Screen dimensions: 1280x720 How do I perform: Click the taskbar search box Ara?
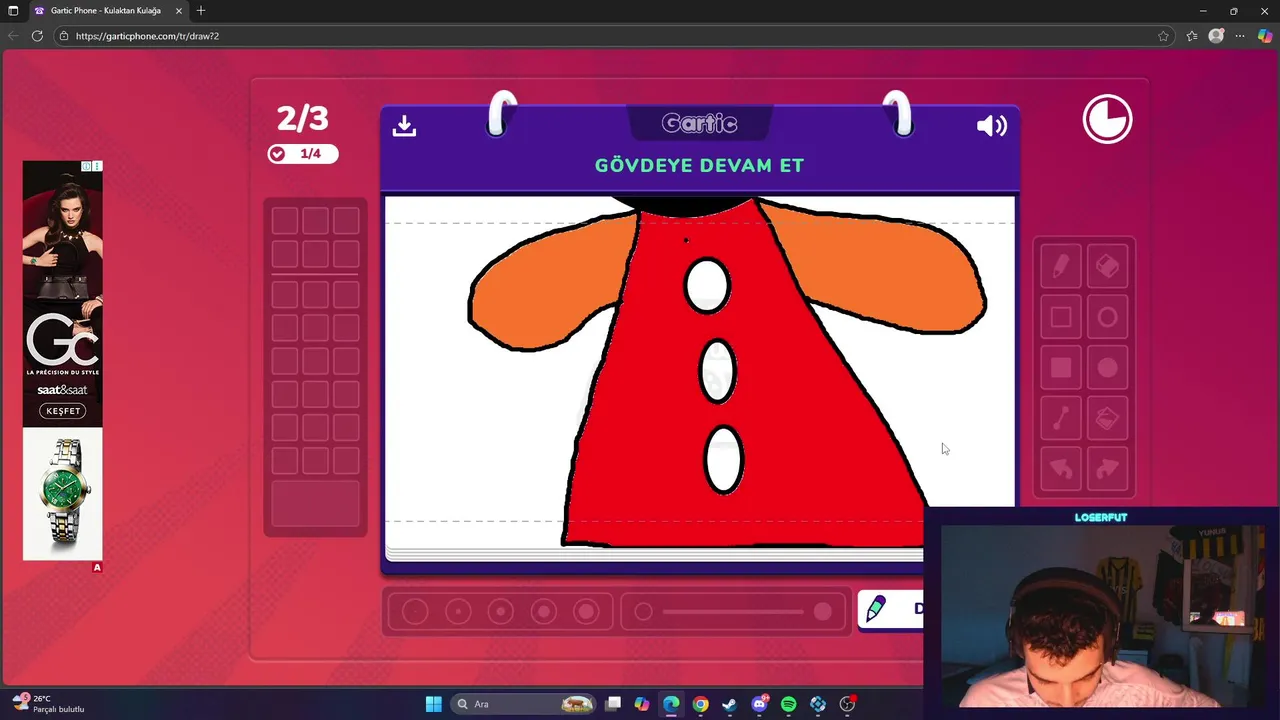point(523,704)
